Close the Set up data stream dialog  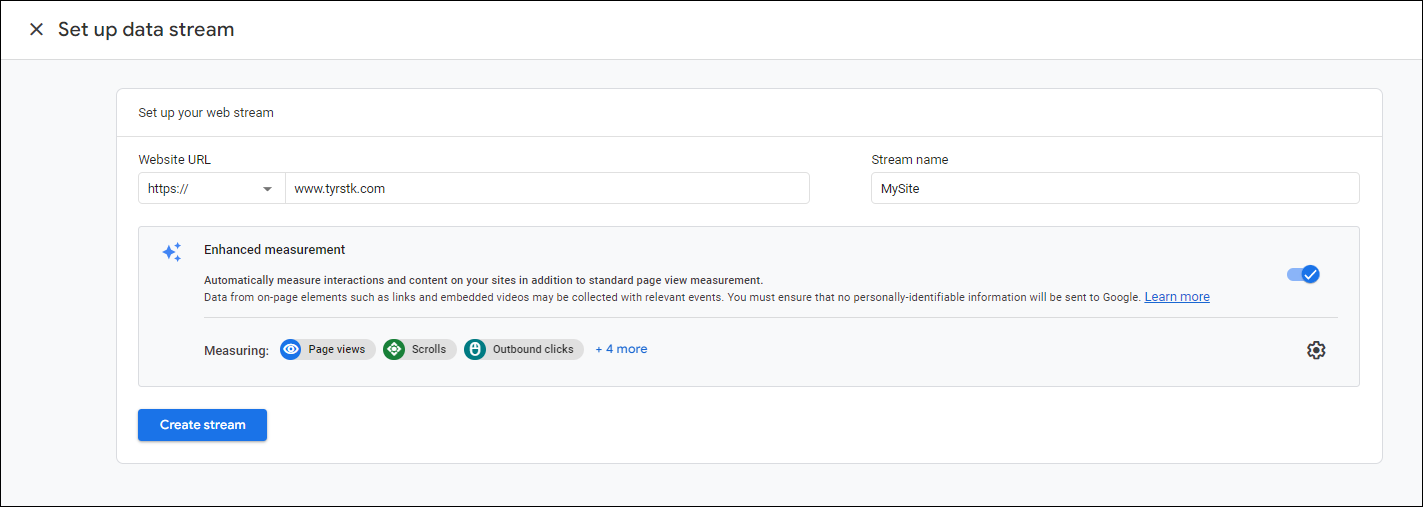coord(36,30)
